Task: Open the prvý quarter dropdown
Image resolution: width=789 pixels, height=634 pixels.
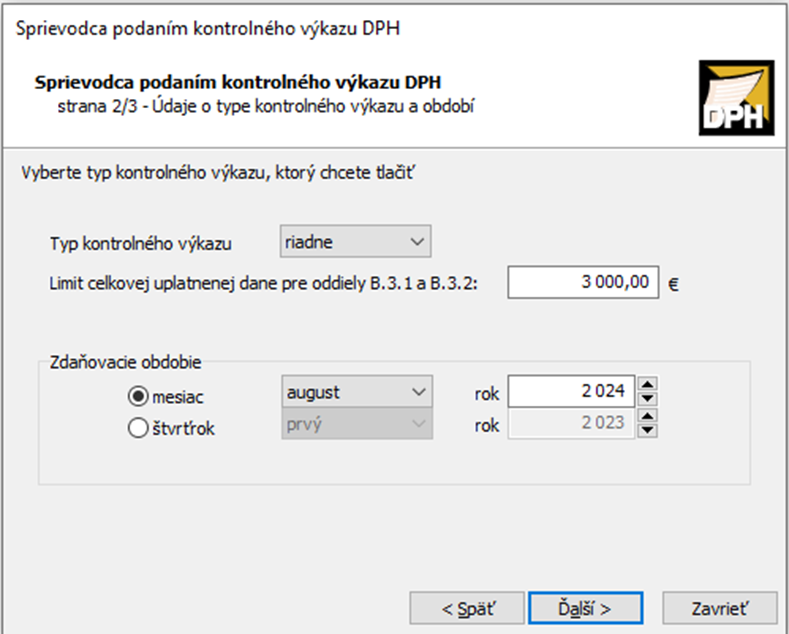Action: 355,424
